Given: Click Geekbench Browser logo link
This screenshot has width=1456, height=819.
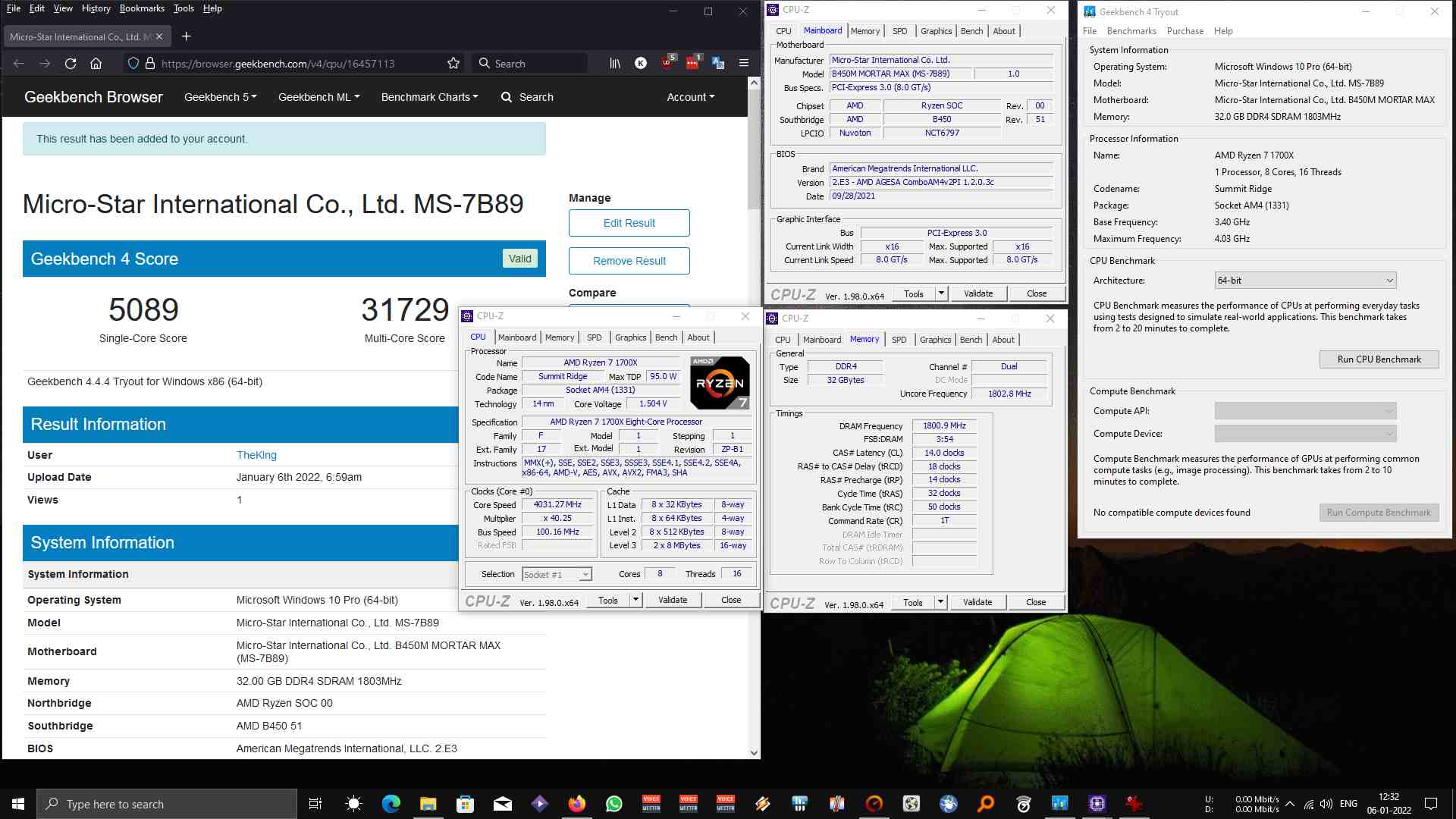Looking at the screenshot, I should [93, 97].
